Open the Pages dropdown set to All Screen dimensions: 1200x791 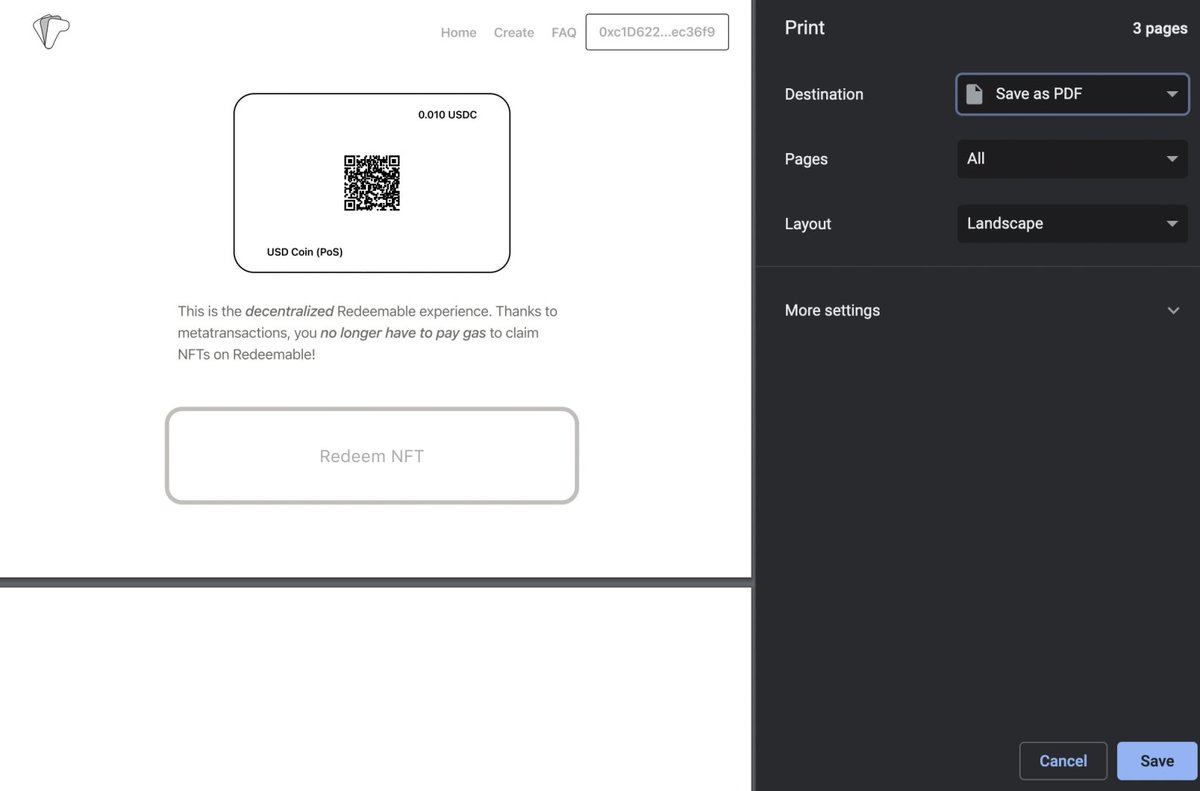point(1072,159)
